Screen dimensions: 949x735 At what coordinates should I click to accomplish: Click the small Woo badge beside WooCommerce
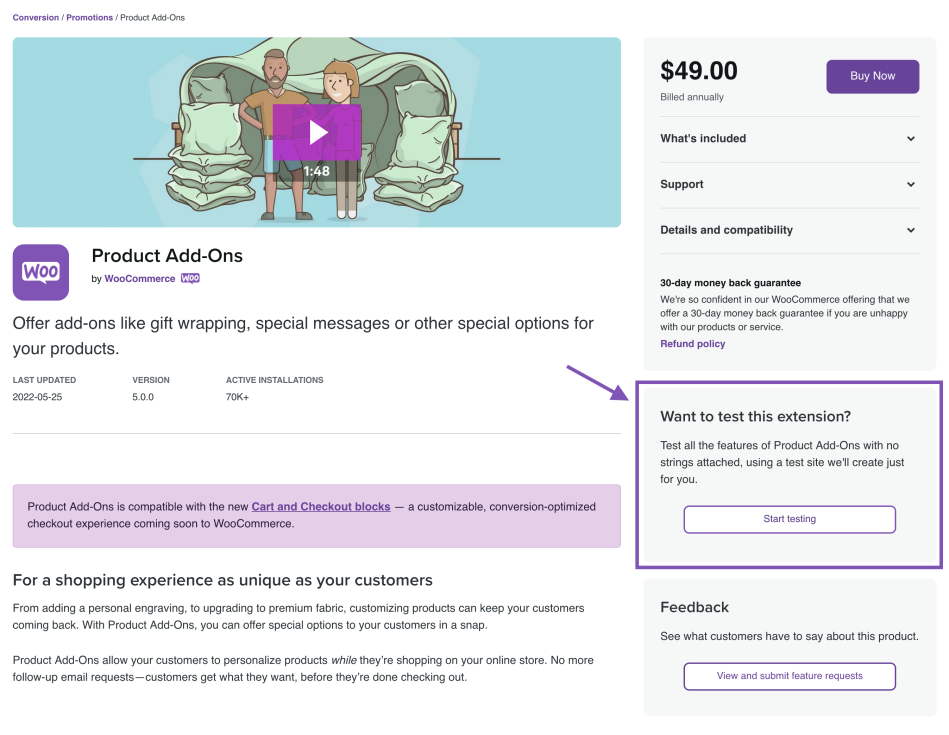tap(190, 279)
